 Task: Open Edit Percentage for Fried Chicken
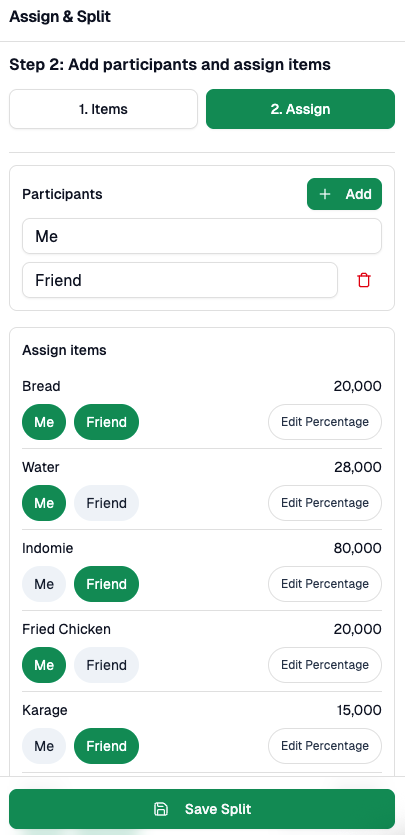point(325,665)
